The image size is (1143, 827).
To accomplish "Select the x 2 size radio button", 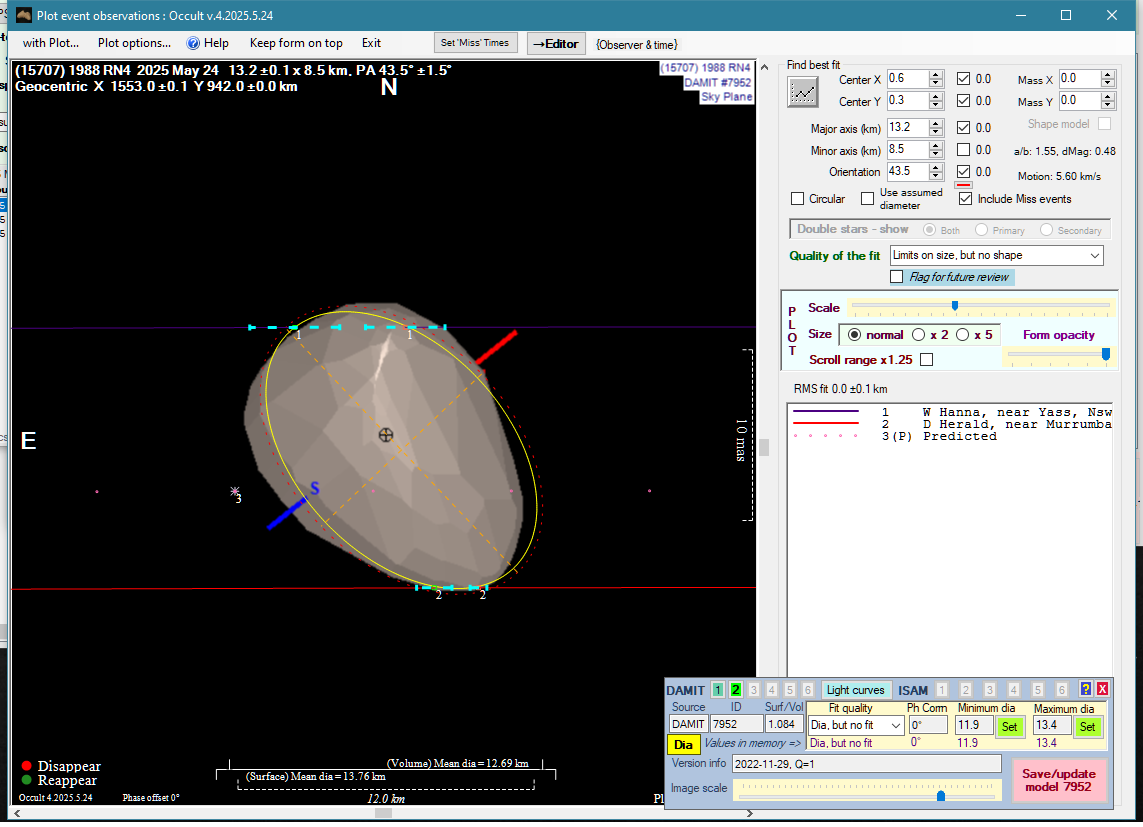I will click(x=918, y=335).
